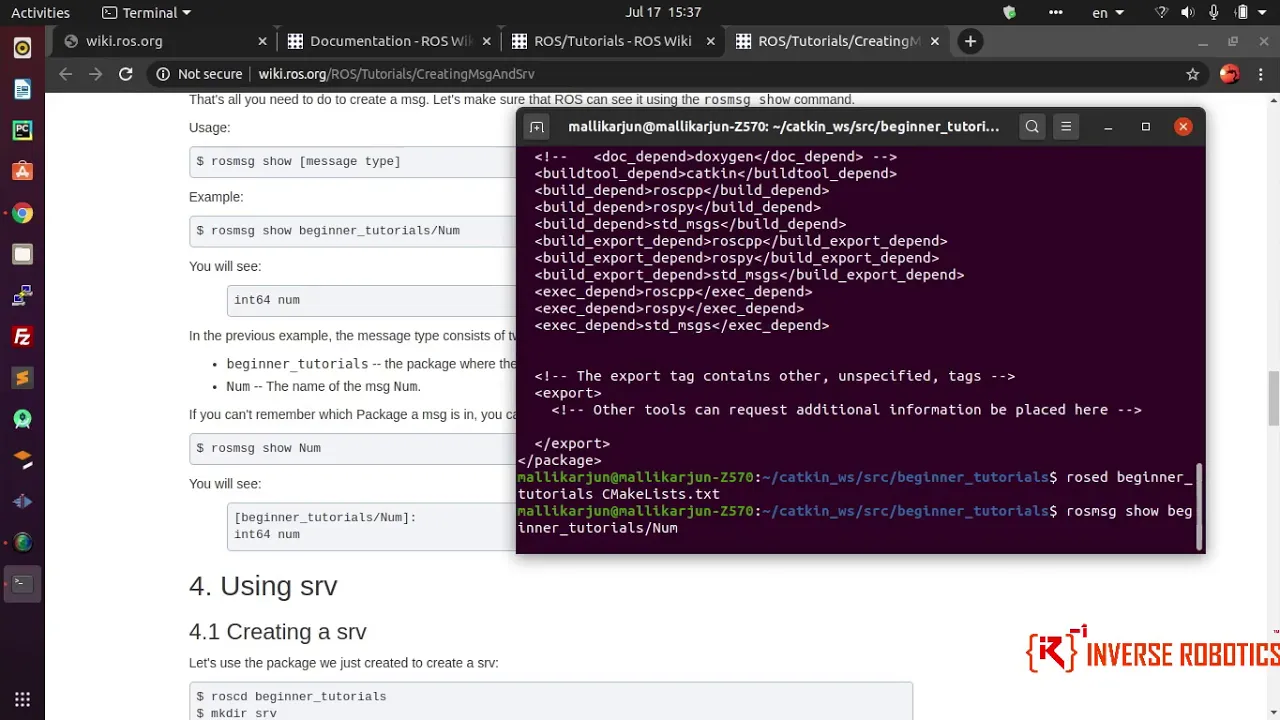Click the green shield tray icon
Image resolution: width=1280 pixels, height=720 pixels.
[1010, 13]
